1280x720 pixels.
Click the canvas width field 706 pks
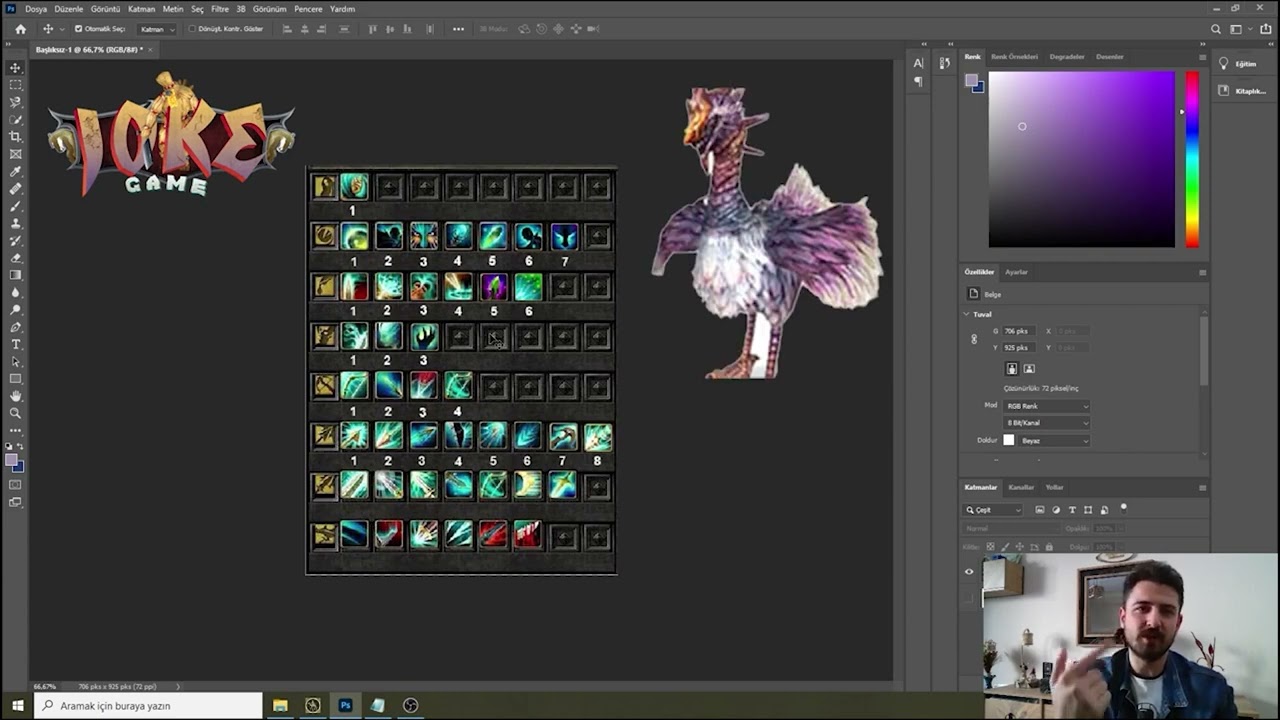tap(1018, 331)
